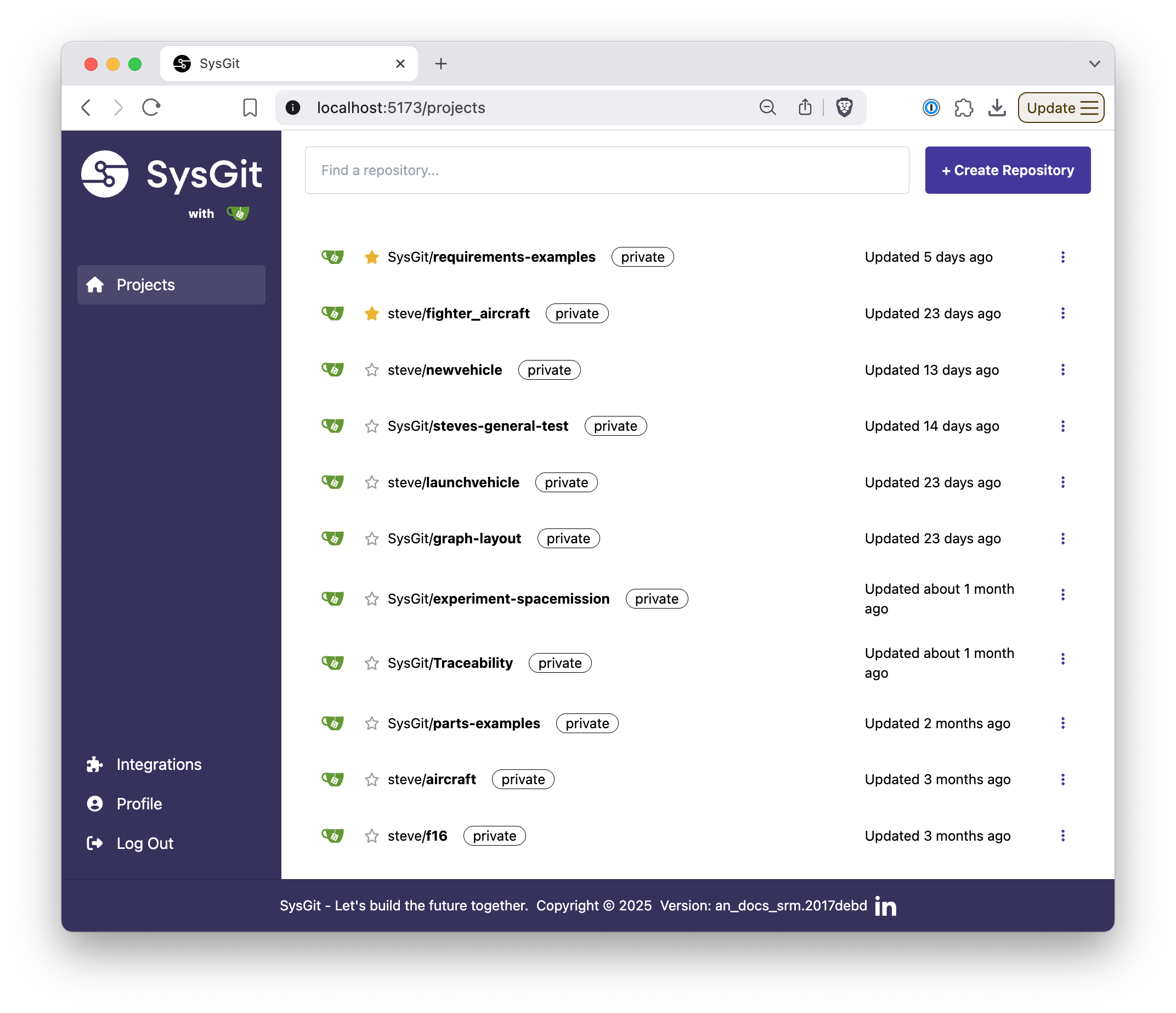The width and height of the screenshot is (1176, 1013).
Task: Unstar the steve/fighter_aircraft repository
Action: click(372, 313)
